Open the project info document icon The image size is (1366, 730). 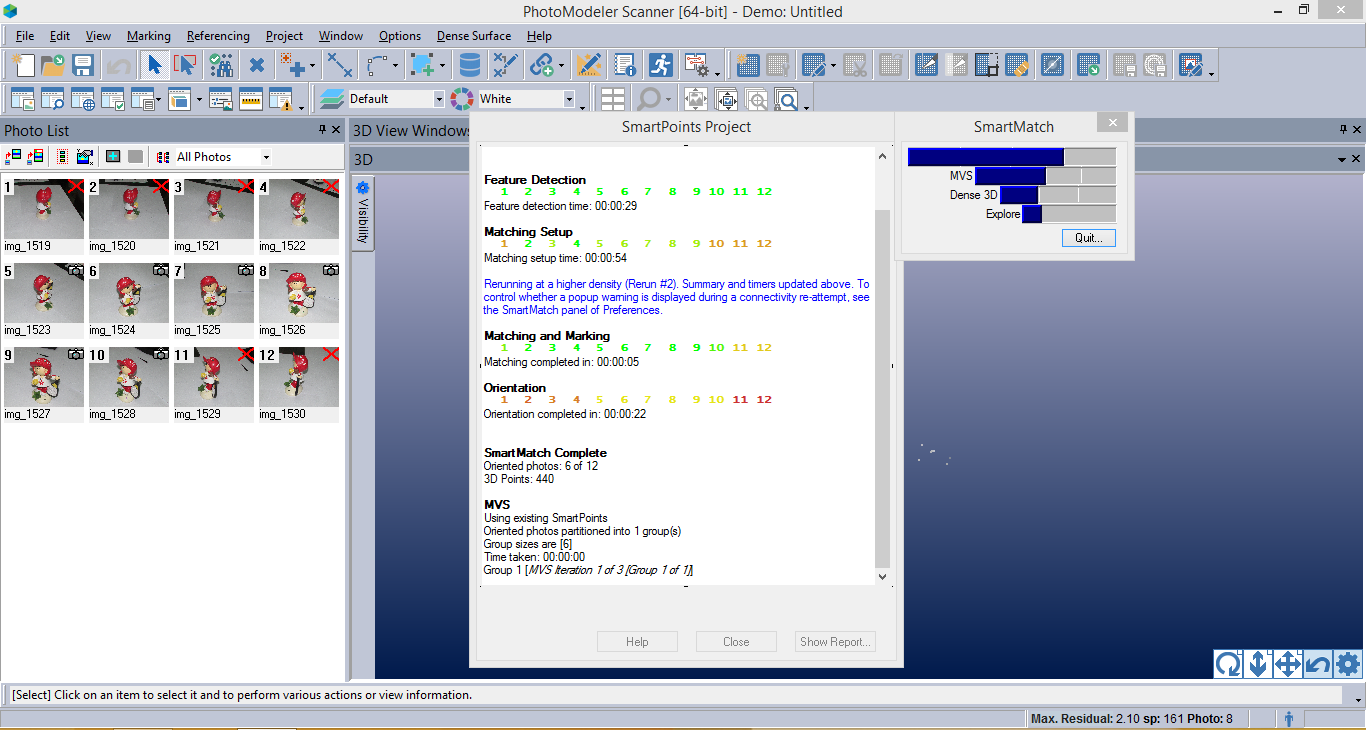pyautogui.click(x=625, y=66)
